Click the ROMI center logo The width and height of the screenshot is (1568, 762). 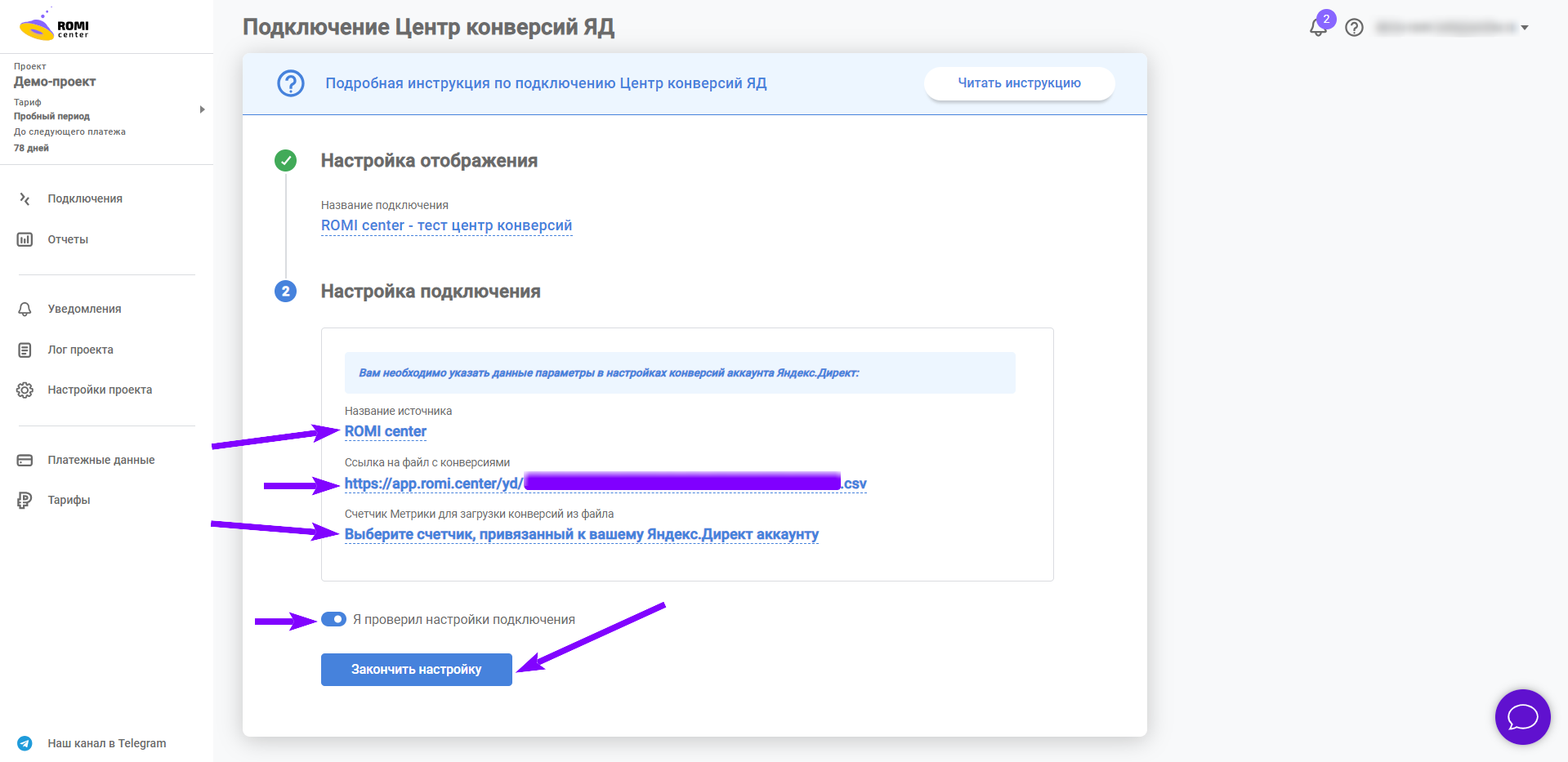coord(54,25)
